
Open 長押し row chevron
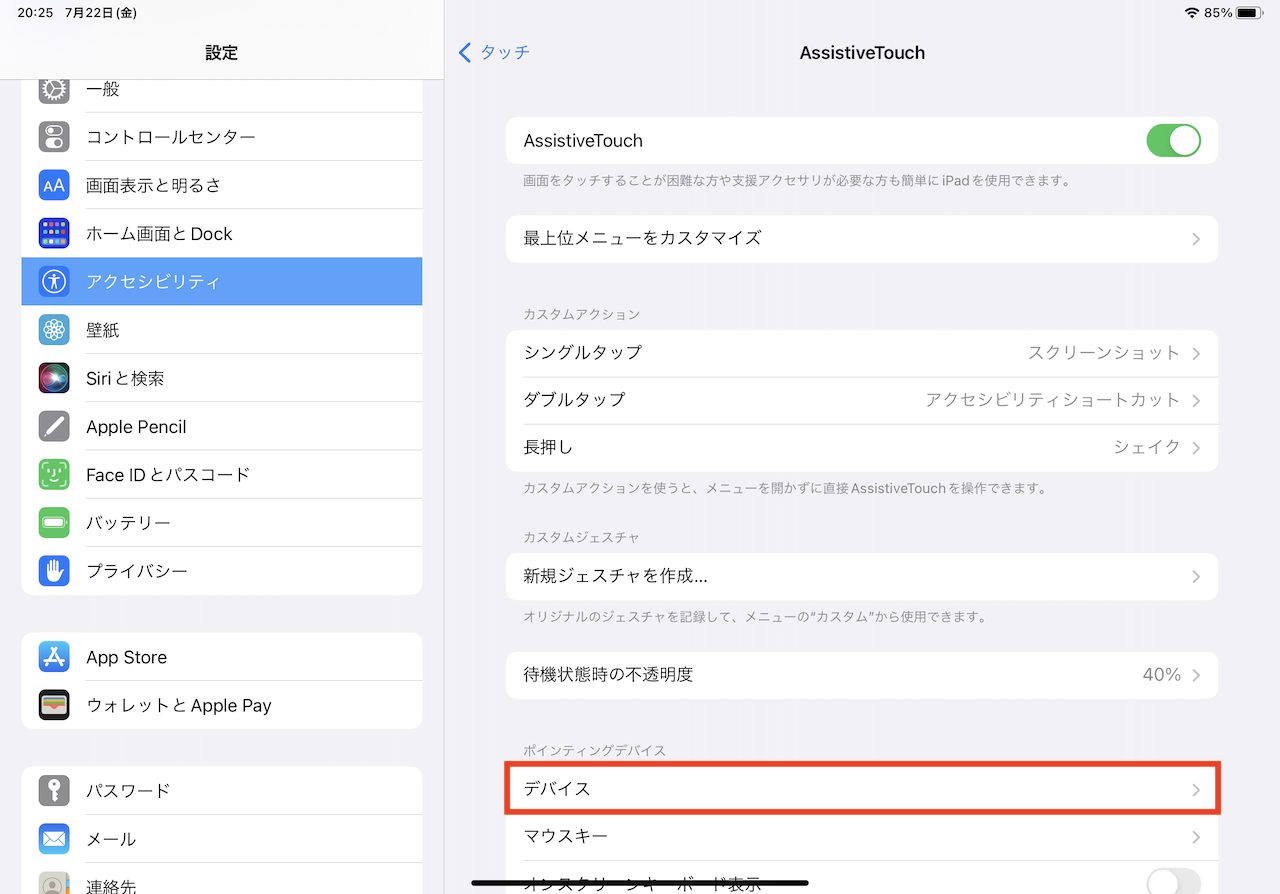1196,448
